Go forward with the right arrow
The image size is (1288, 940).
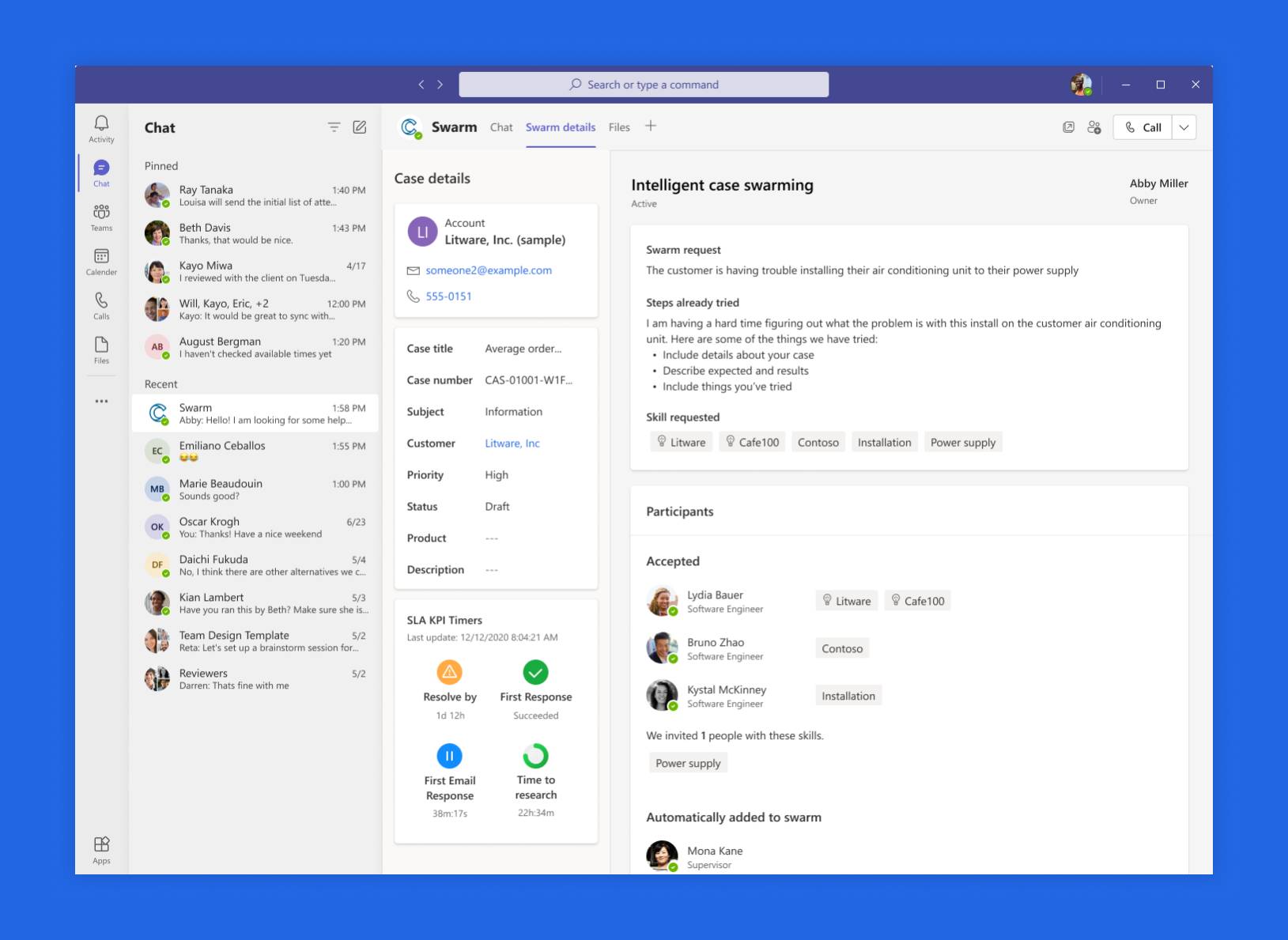(x=440, y=85)
